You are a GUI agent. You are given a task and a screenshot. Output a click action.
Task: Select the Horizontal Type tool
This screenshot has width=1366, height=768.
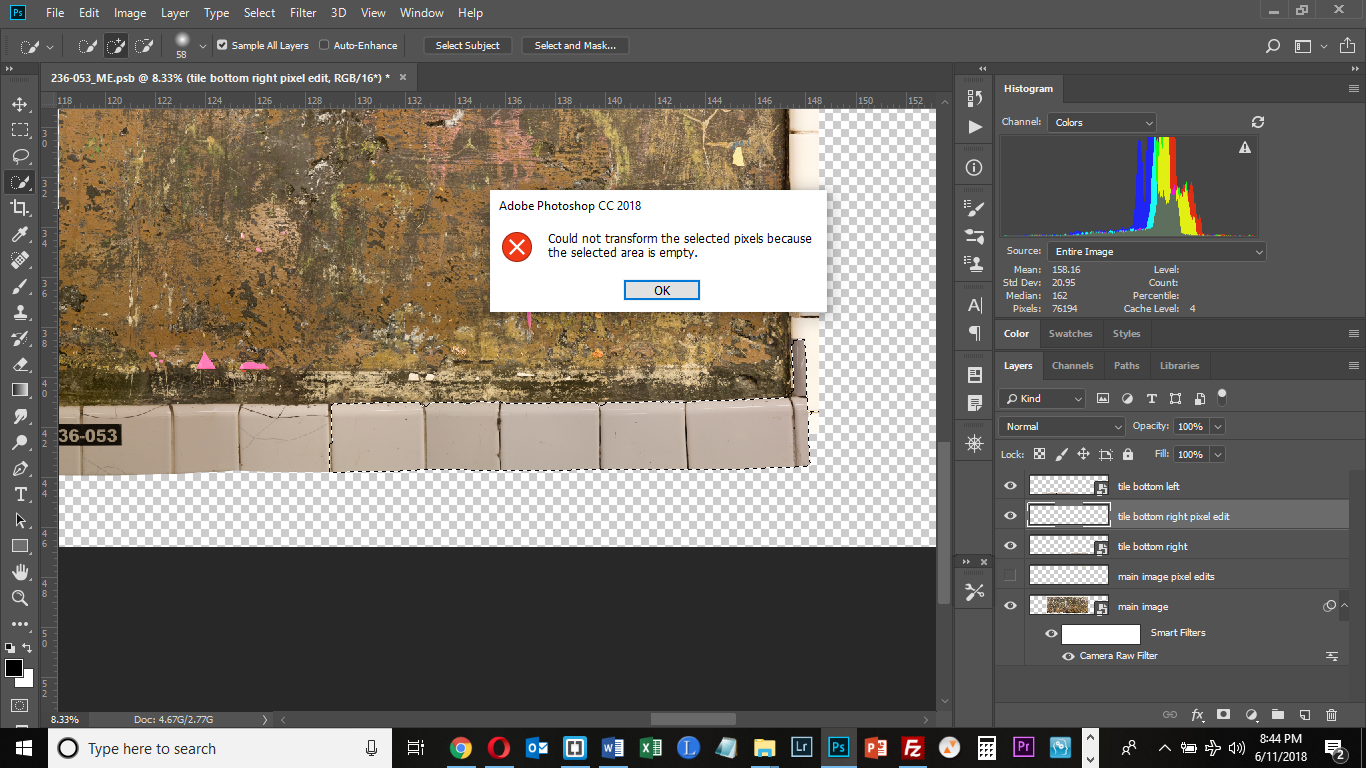coord(20,494)
